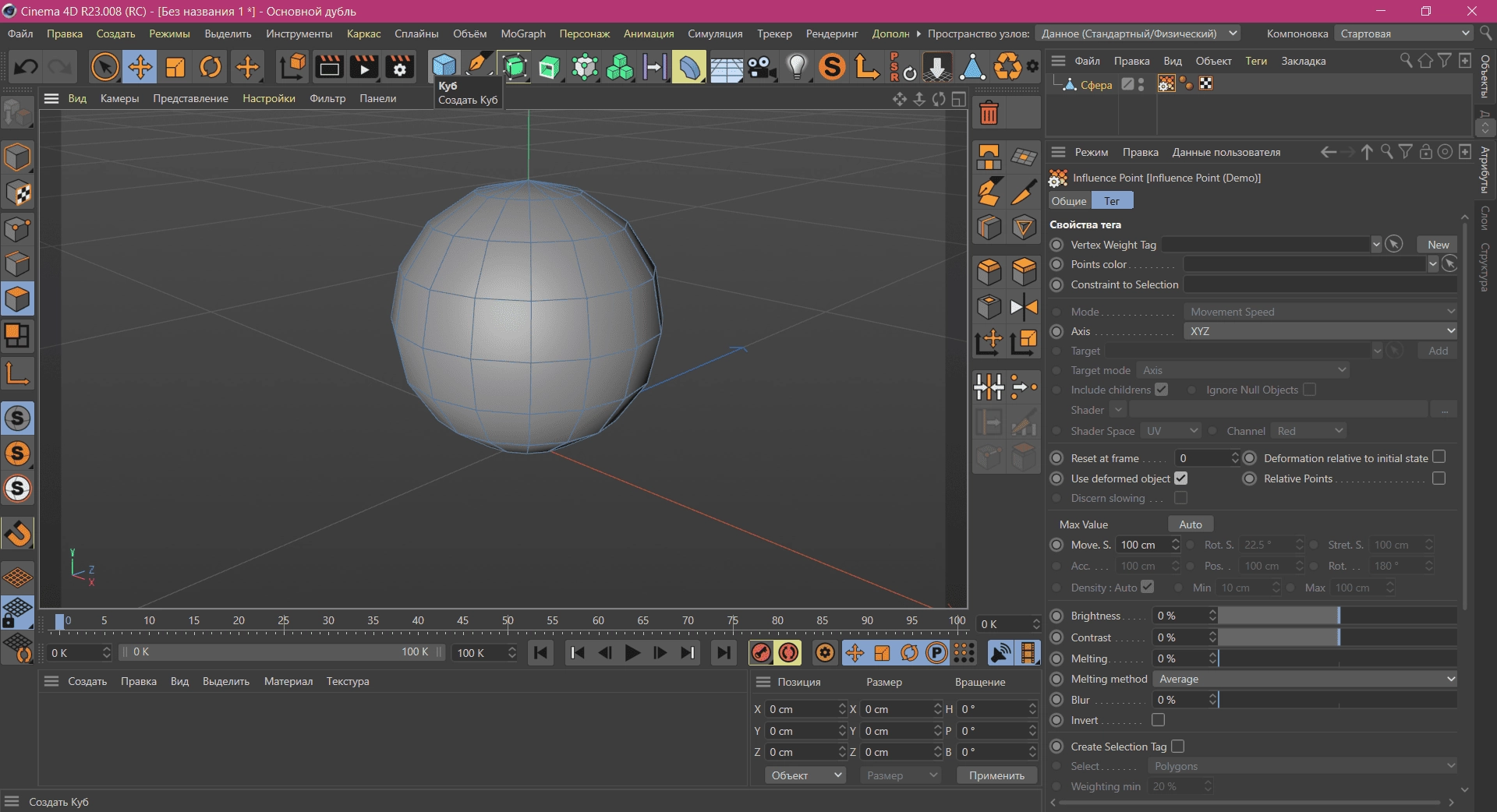Screen dimensions: 1497x812
Task: Open the MoGraph menu
Action: point(523,34)
